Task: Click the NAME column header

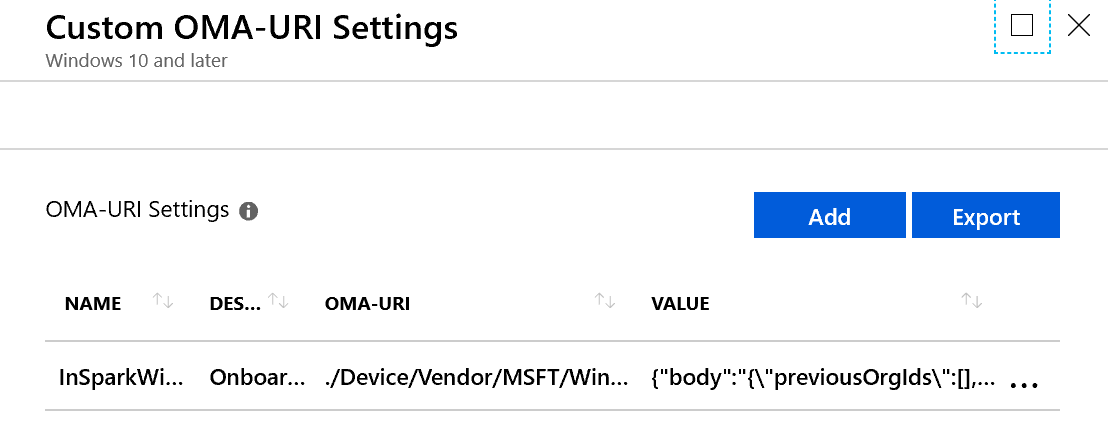Action: pos(93,304)
